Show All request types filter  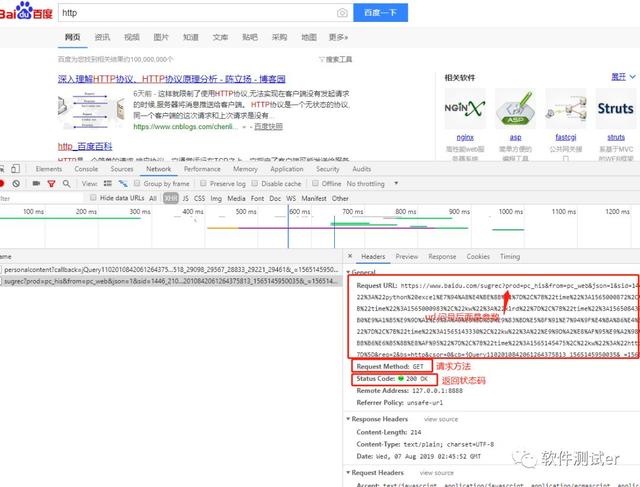coord(153,198)
